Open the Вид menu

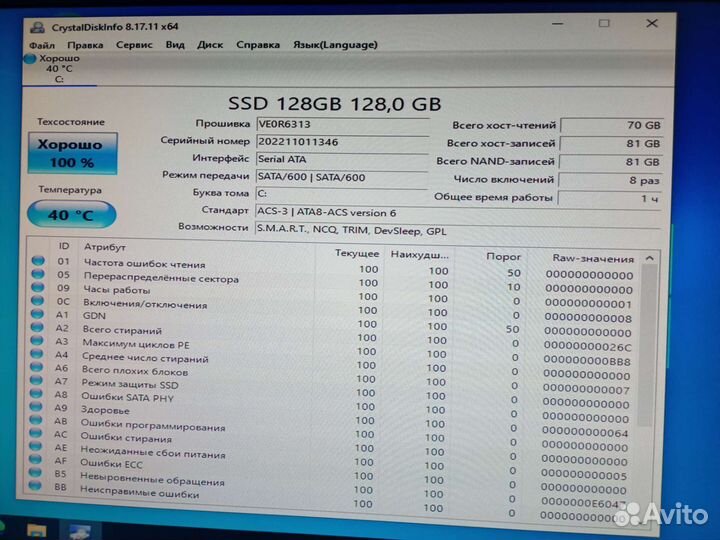pos(175,45)
